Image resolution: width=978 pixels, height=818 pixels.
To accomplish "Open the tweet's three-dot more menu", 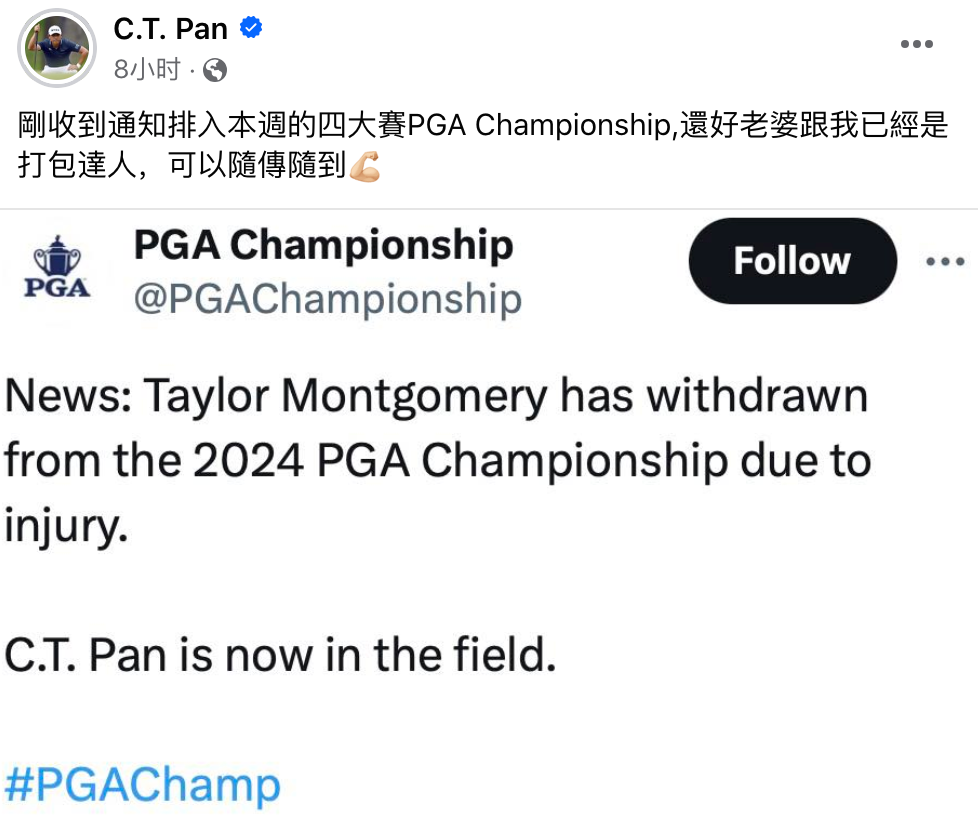I will 944,262.
